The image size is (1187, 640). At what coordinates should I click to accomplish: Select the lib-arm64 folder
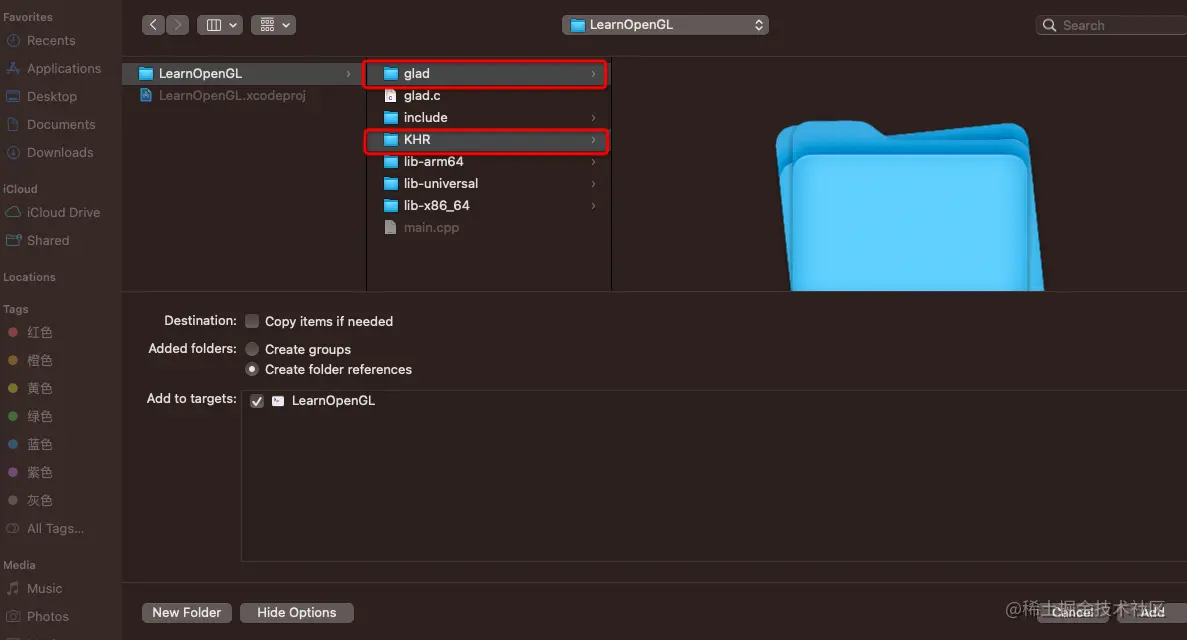[488, 161]
